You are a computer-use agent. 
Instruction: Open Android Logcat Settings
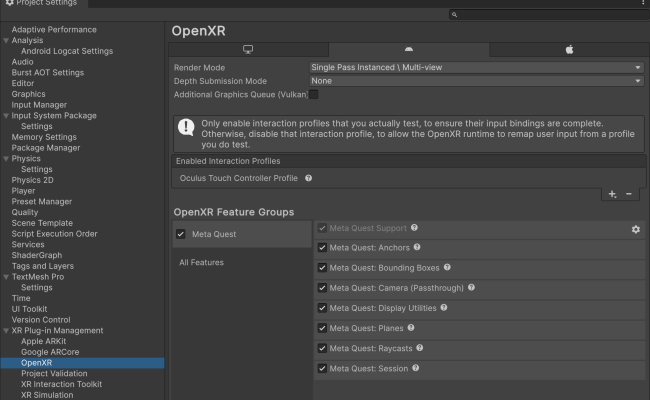67,51
